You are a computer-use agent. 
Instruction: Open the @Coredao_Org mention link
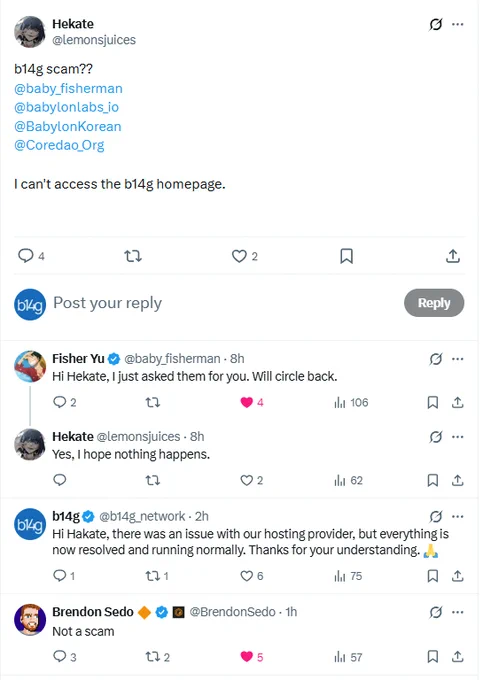59,145
